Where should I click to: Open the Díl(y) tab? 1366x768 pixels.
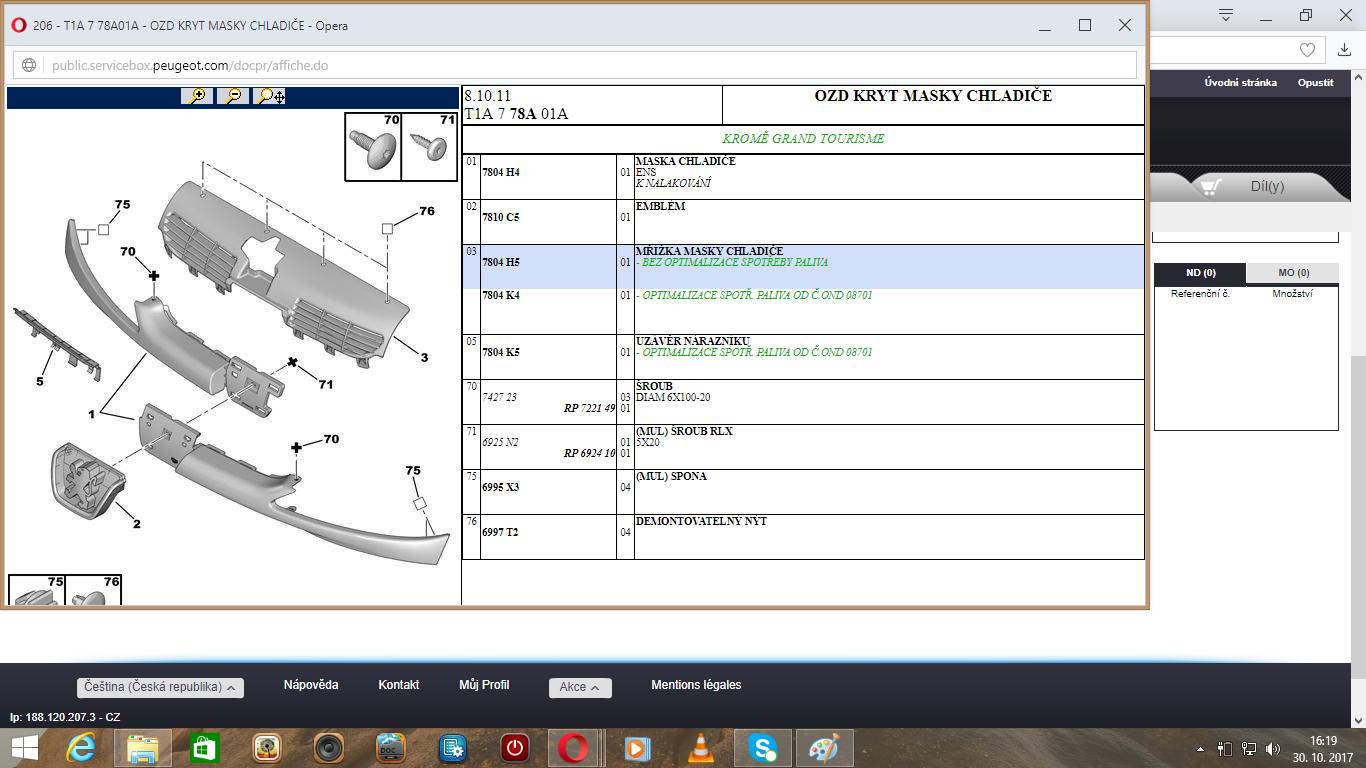point(1267,187)
